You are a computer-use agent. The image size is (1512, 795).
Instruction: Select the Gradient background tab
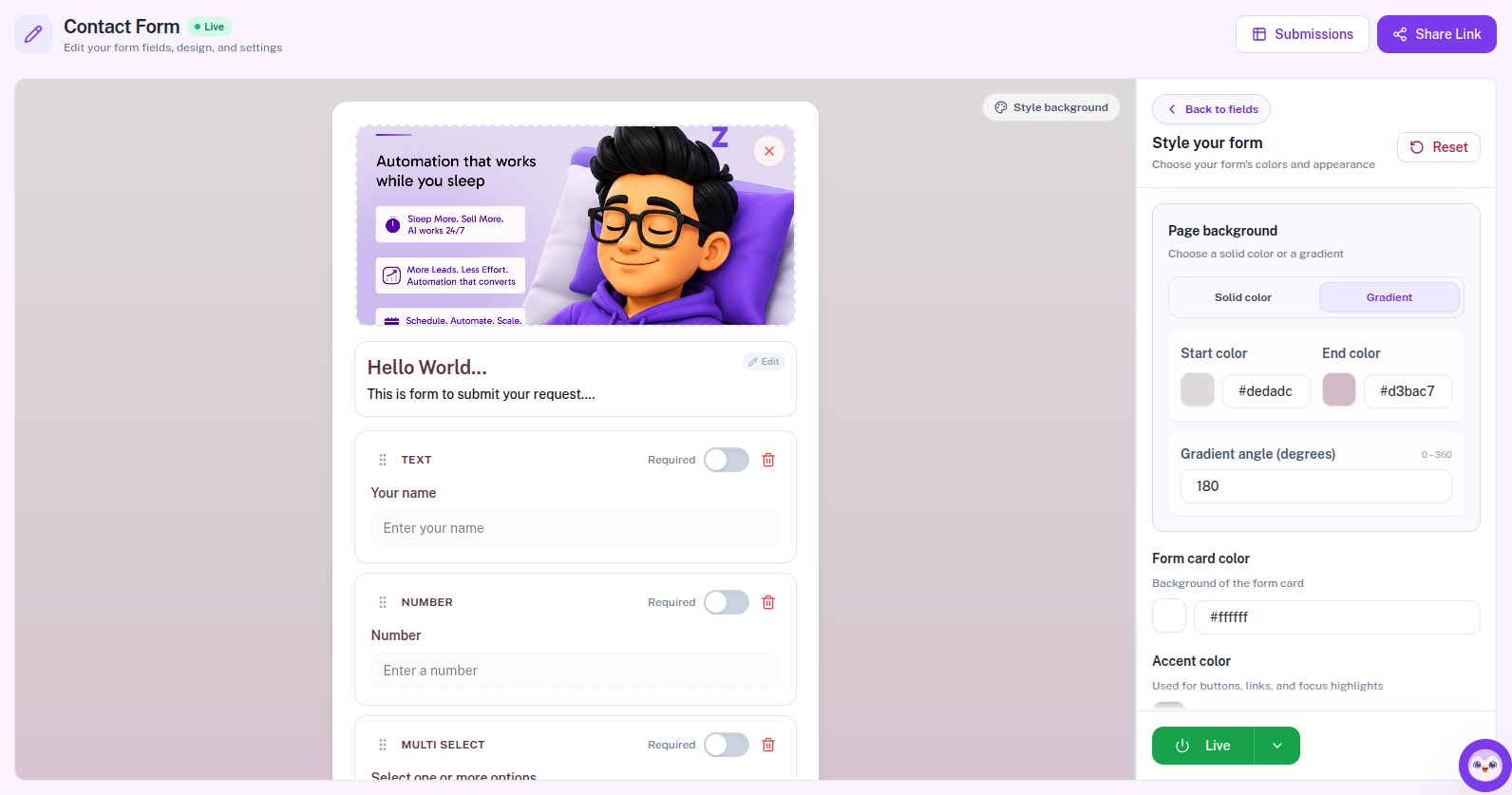point(1389,297)
